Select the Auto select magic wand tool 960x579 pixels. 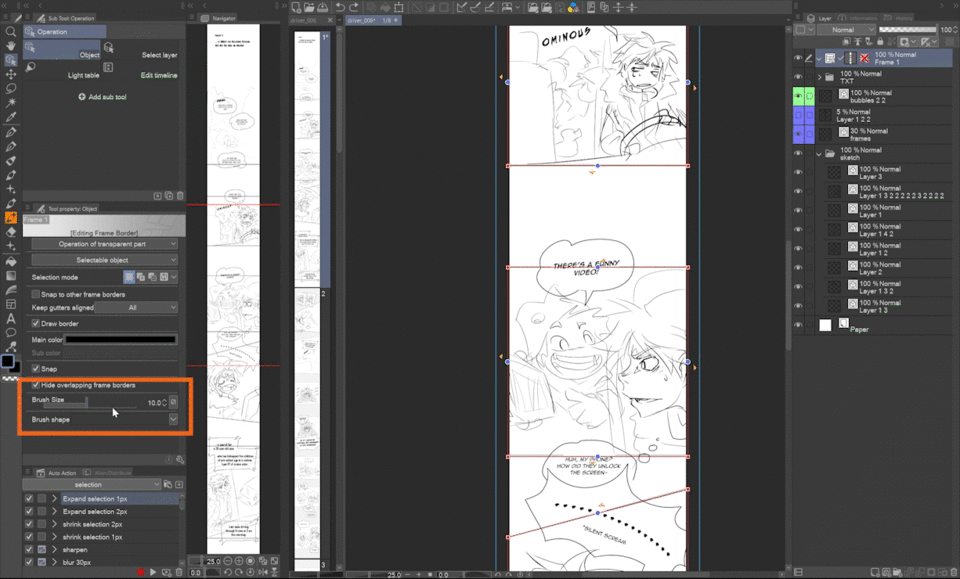10,102
